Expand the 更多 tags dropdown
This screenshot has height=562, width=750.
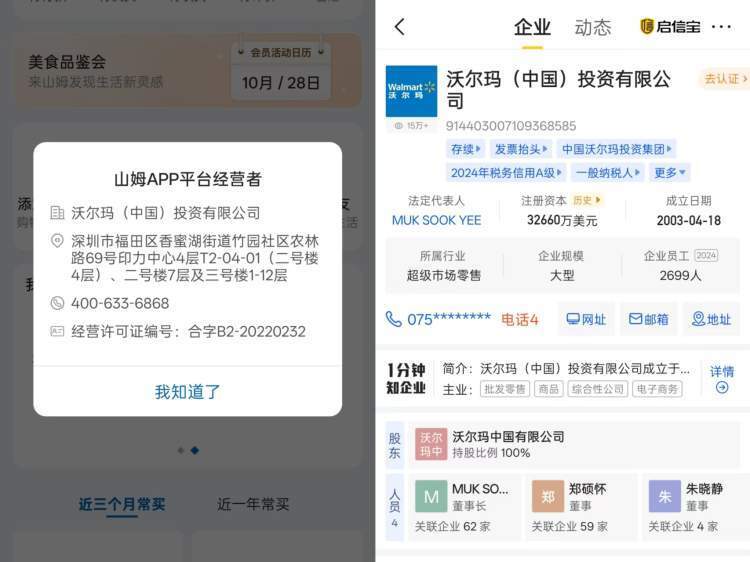click(670, 173)
